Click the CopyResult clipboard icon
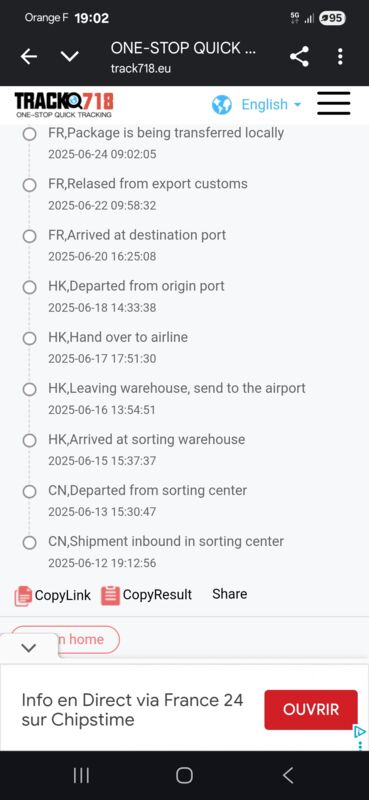This screenshot has width=369, height=800. tap(110, 595)
